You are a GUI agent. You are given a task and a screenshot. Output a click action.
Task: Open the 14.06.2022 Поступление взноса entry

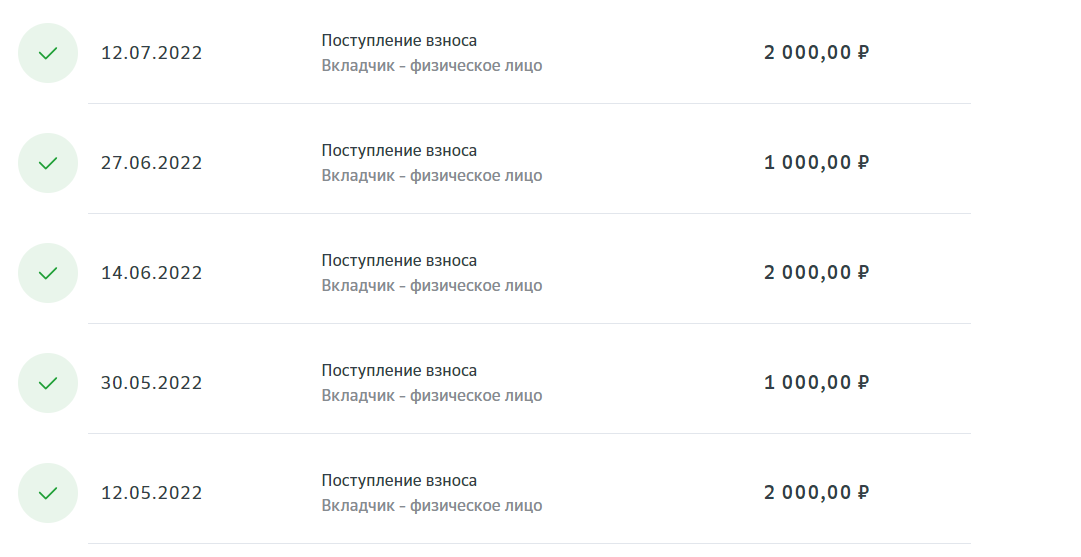[x=399, y=261]
